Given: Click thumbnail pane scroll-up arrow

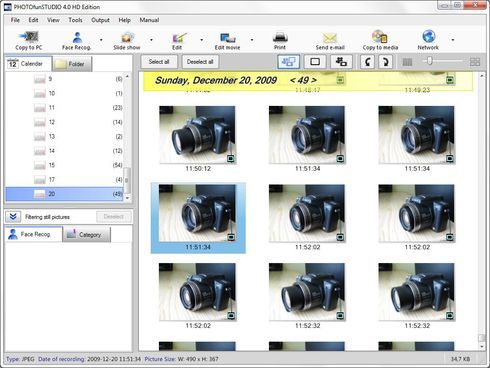Looking at the screenshot, I should [482, 76].
